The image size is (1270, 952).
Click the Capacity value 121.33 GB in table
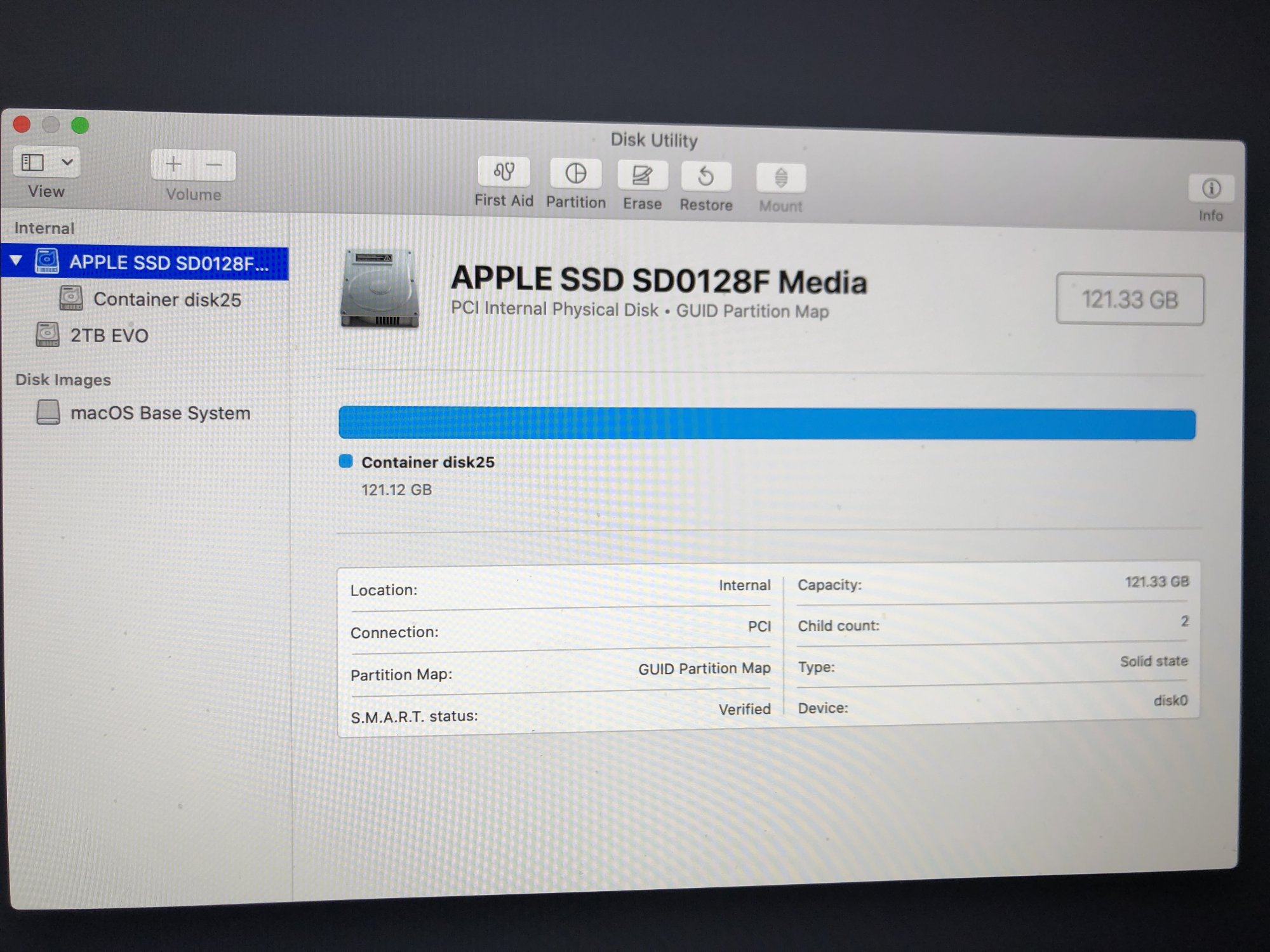[1156, 581]
